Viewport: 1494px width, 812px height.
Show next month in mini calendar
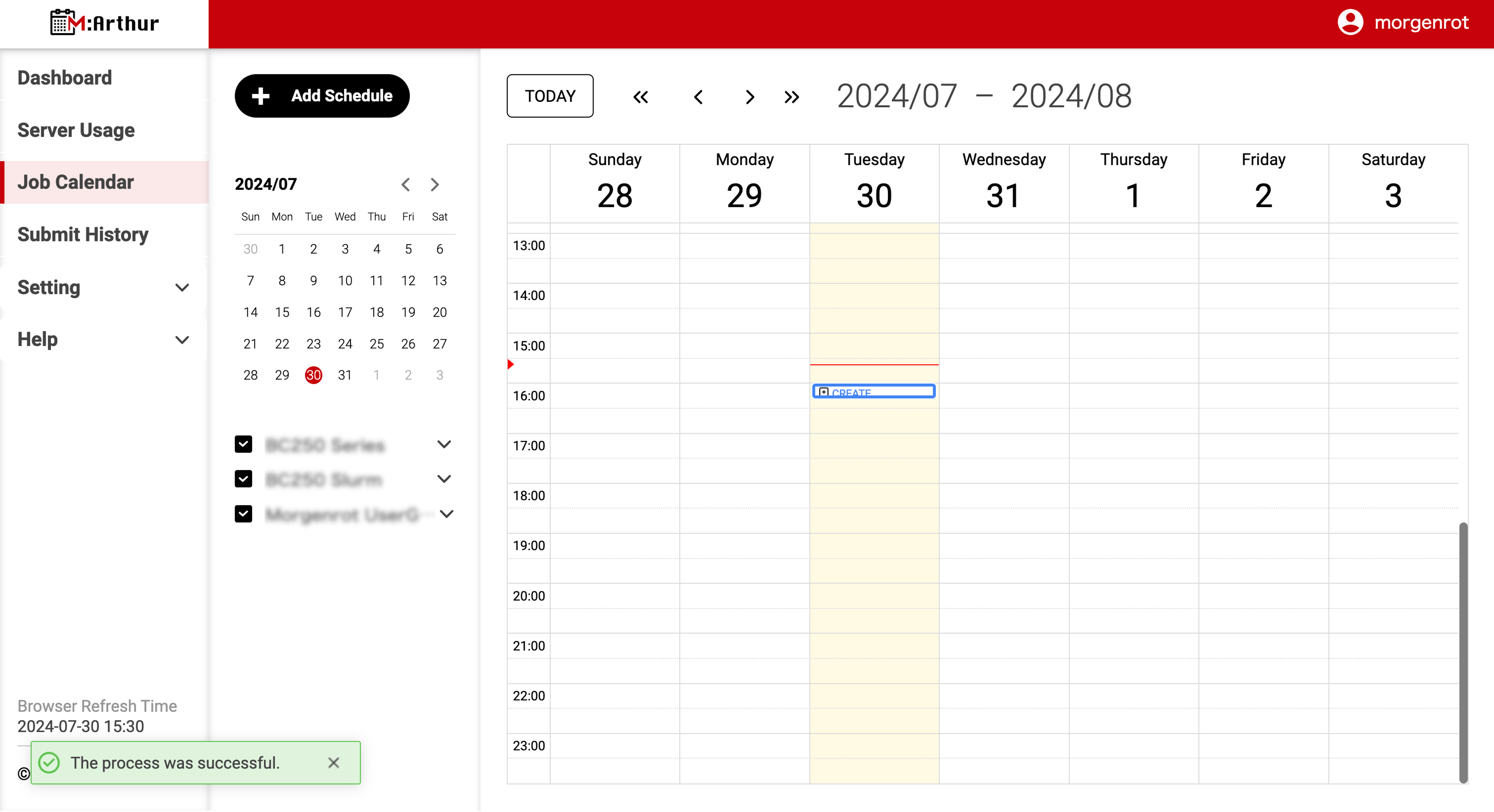435,184
